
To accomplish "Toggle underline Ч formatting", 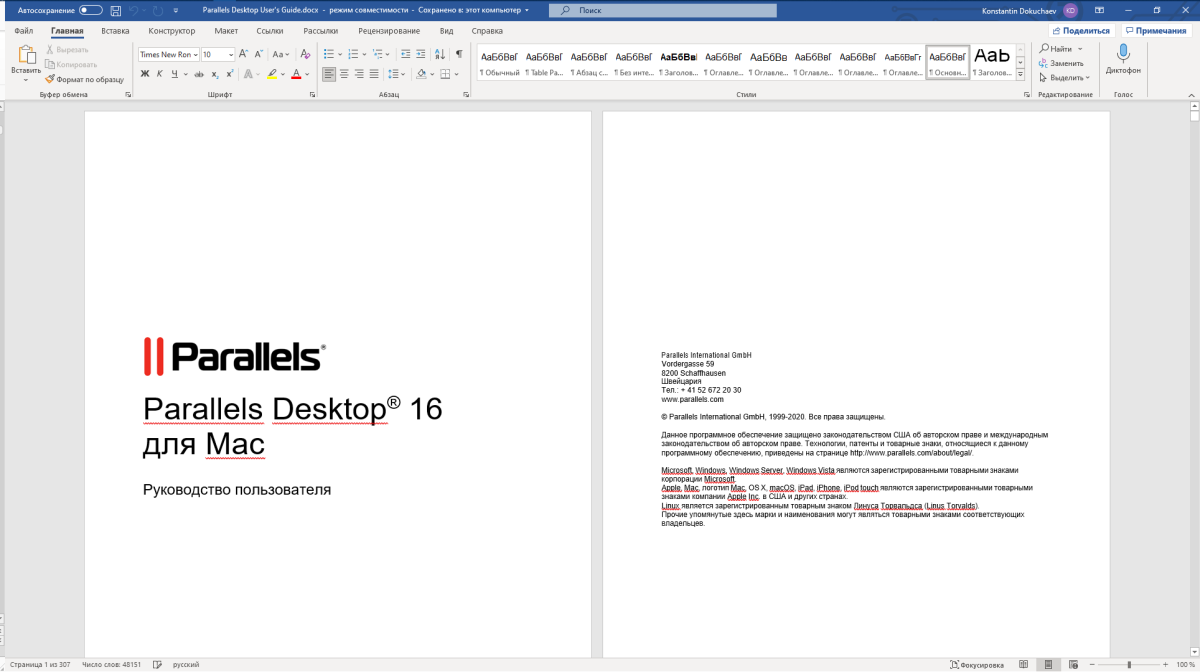I will pos(174,74).
